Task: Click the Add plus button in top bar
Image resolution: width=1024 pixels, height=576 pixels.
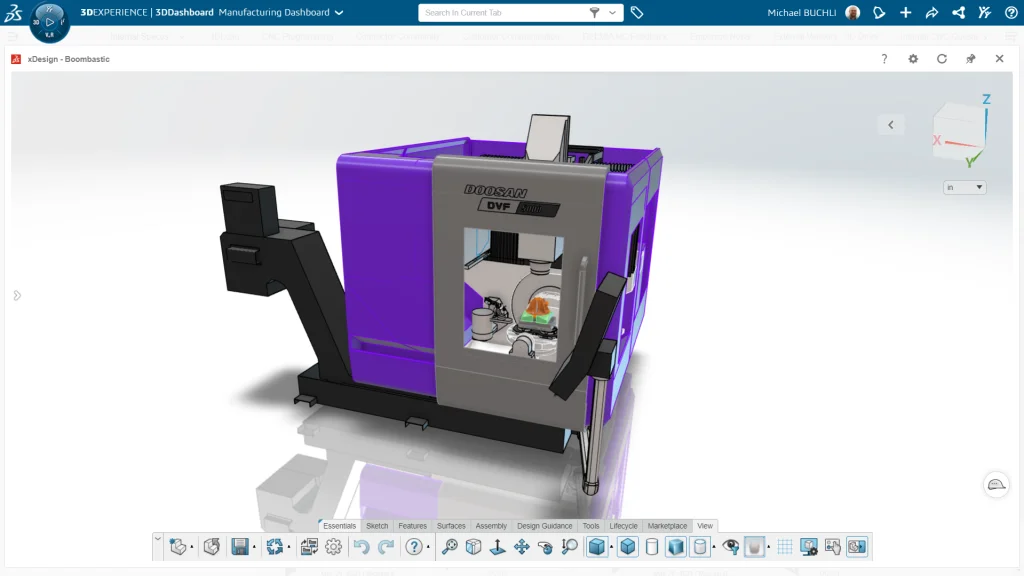Action: point(905,13)
